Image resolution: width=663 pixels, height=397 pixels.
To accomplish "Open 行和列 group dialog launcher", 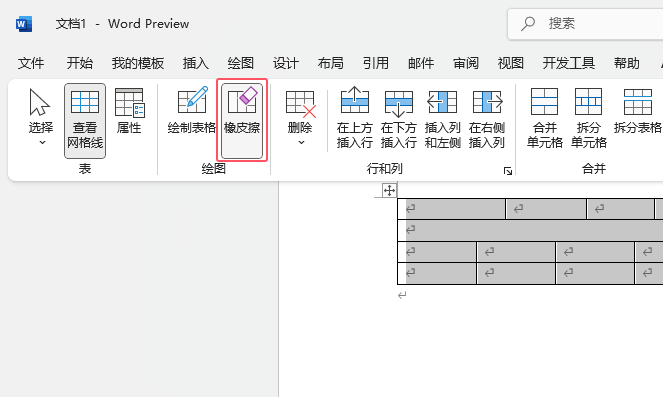I will 508,171.
